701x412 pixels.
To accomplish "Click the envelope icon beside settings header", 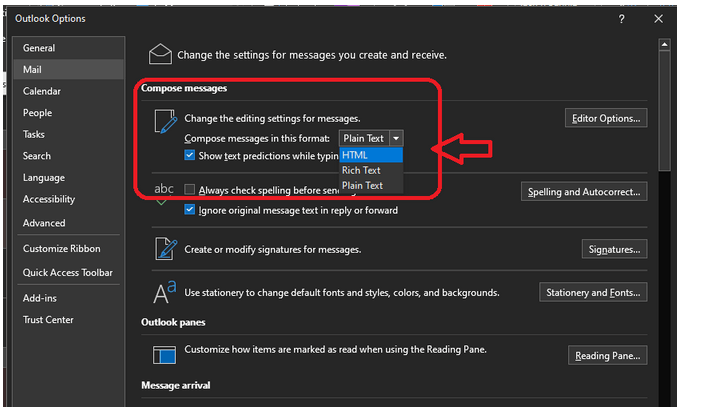I will (x=160, y=54).
